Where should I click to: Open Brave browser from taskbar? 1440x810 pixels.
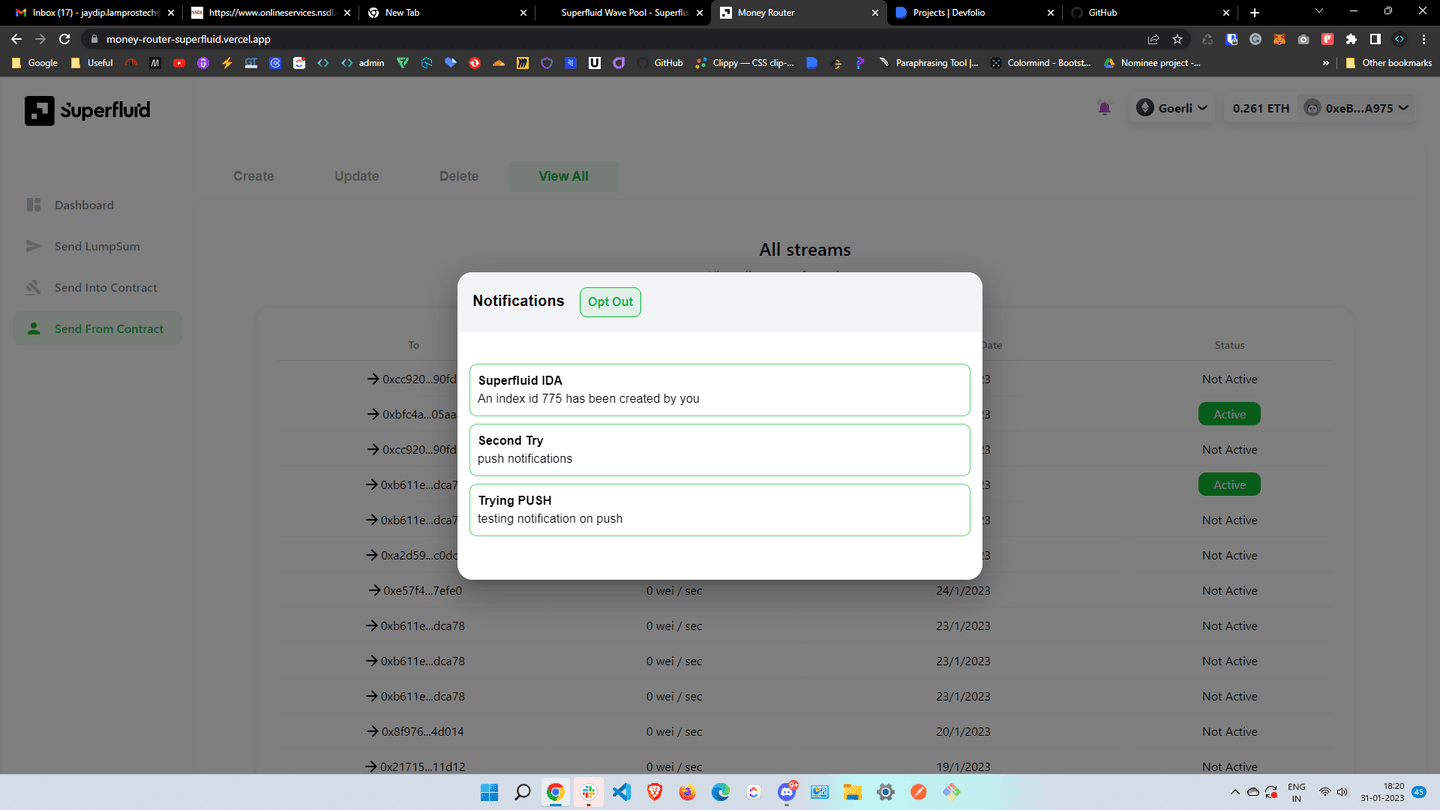coord(654,792)
